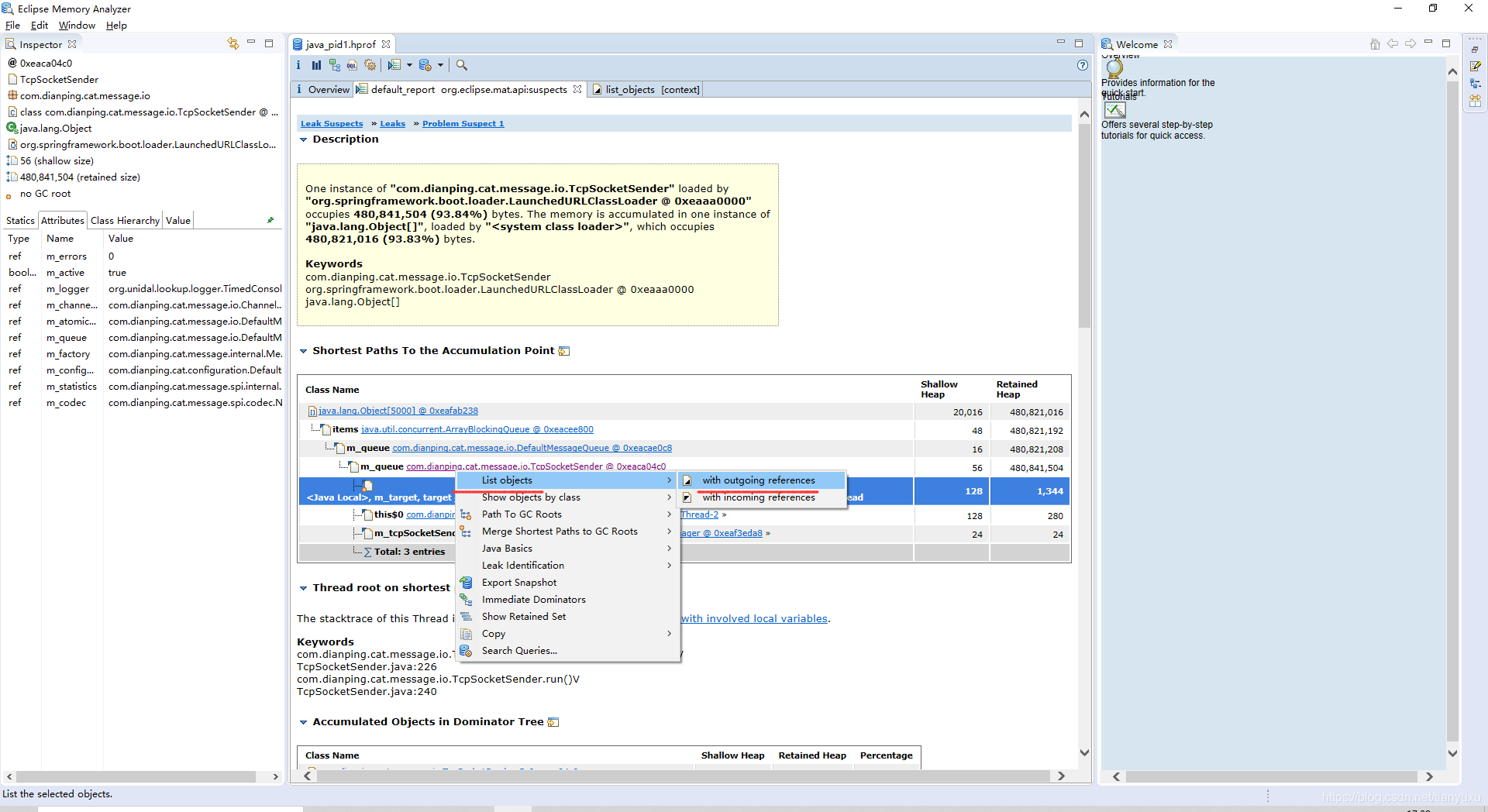Click Inspector link-with-snapshot icon
The height and width of the screenshot is (812, 1488).
point(232,43)
